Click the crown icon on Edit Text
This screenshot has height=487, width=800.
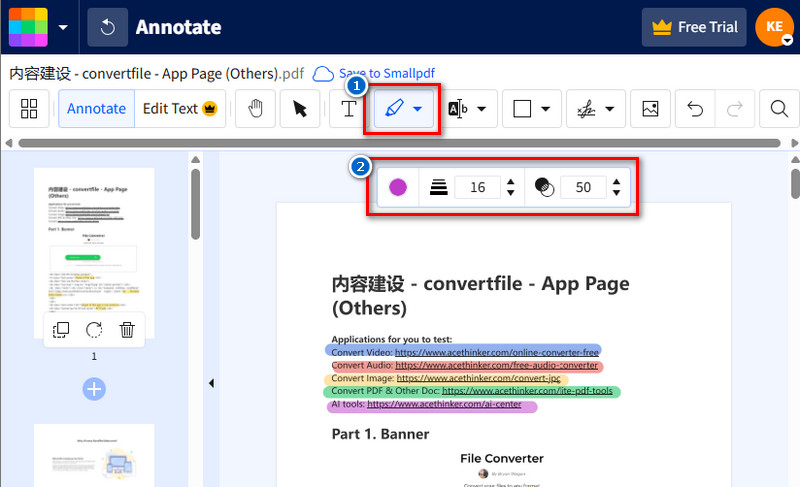point(210,108)
